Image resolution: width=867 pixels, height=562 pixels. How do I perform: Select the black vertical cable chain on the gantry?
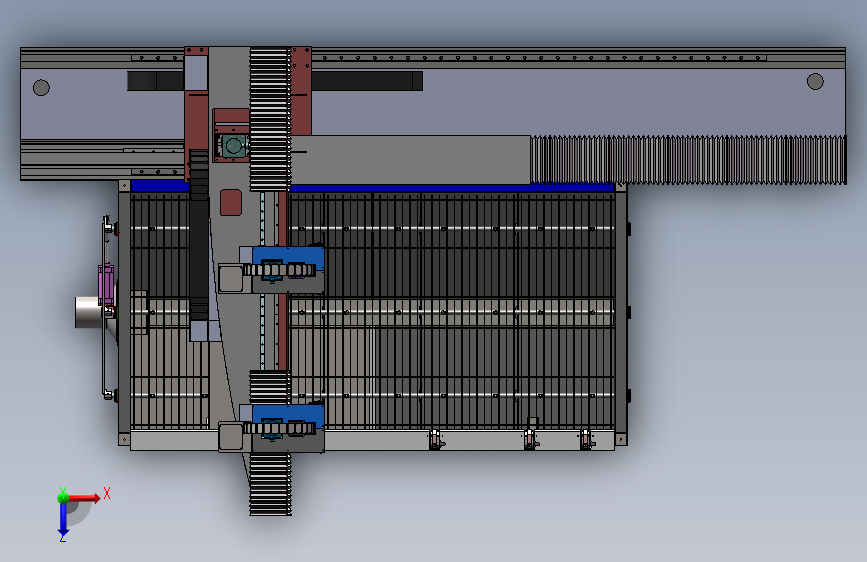[199, 235]
